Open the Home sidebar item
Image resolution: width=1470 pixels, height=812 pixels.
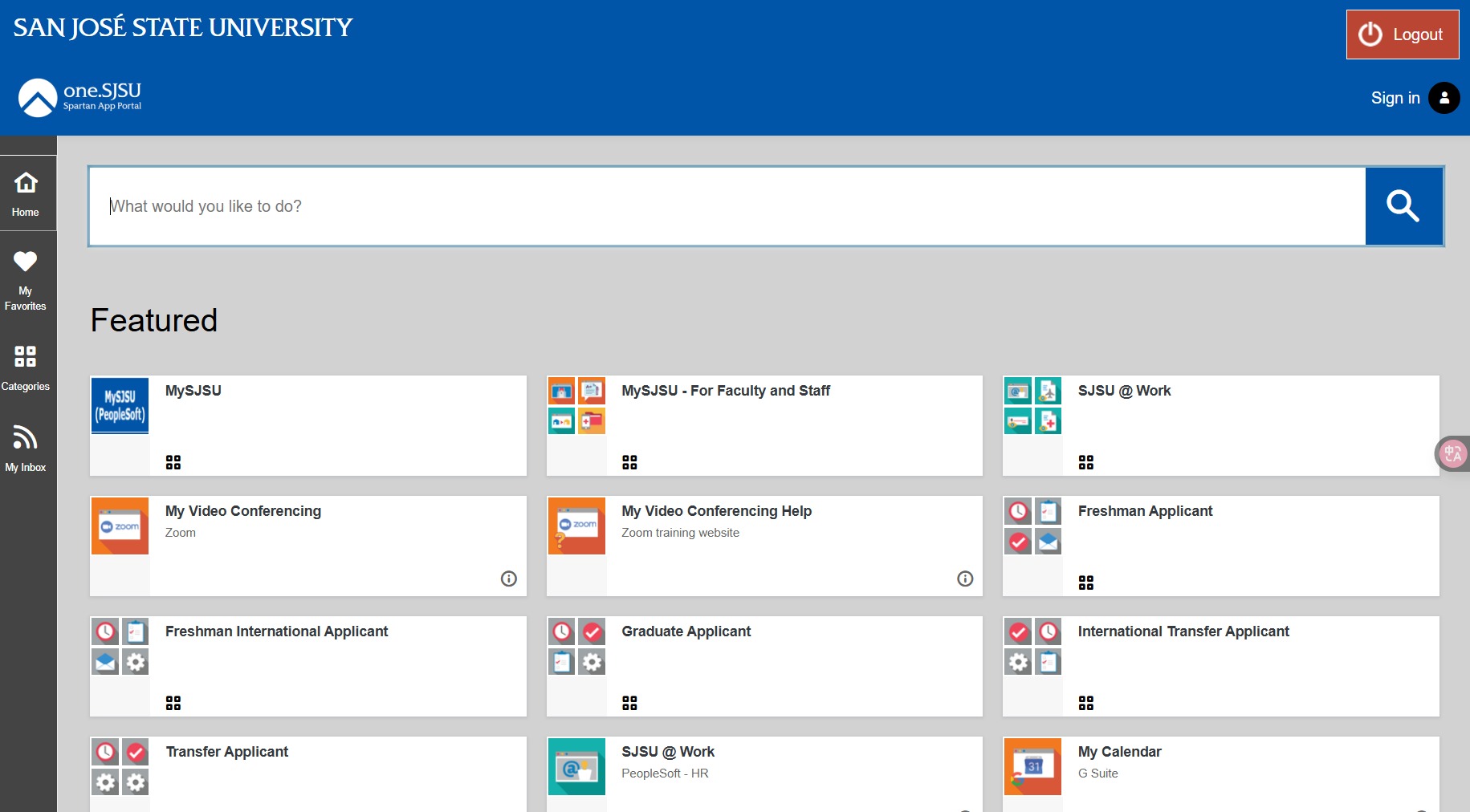[x=26, y=193]
